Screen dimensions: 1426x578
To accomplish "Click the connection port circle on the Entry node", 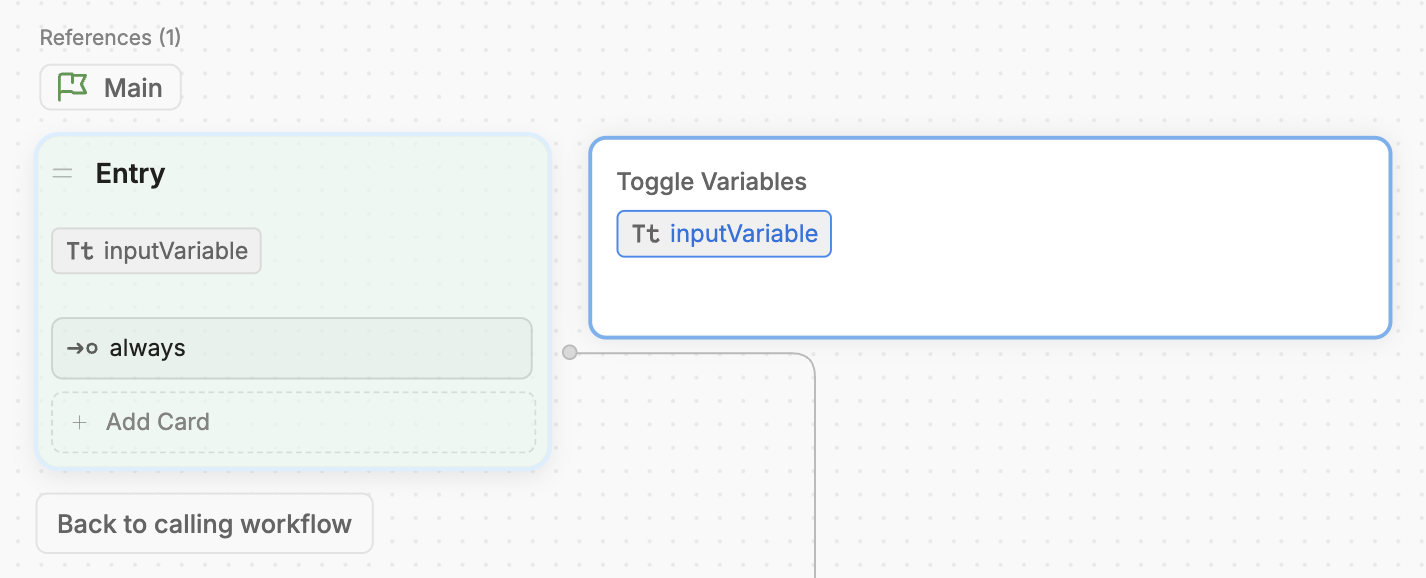I will point(569,352).
